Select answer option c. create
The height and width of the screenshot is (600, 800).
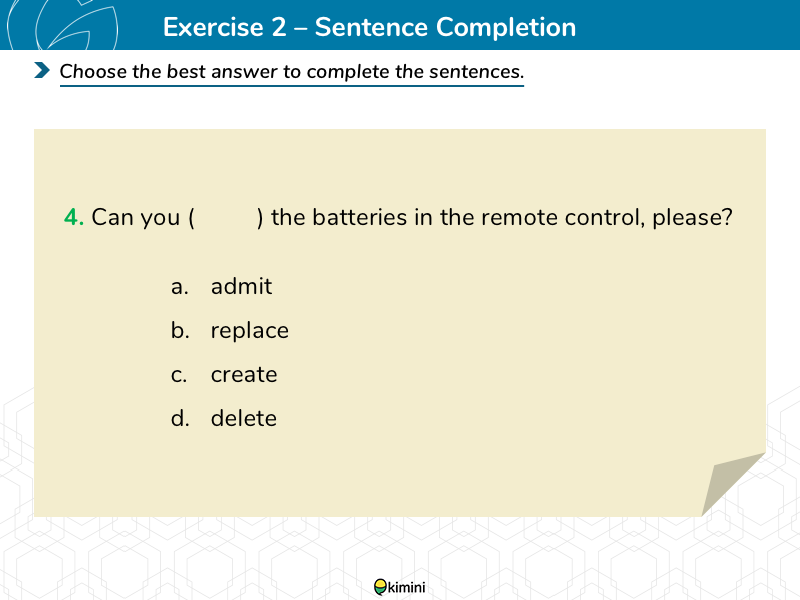click(224, 374)
